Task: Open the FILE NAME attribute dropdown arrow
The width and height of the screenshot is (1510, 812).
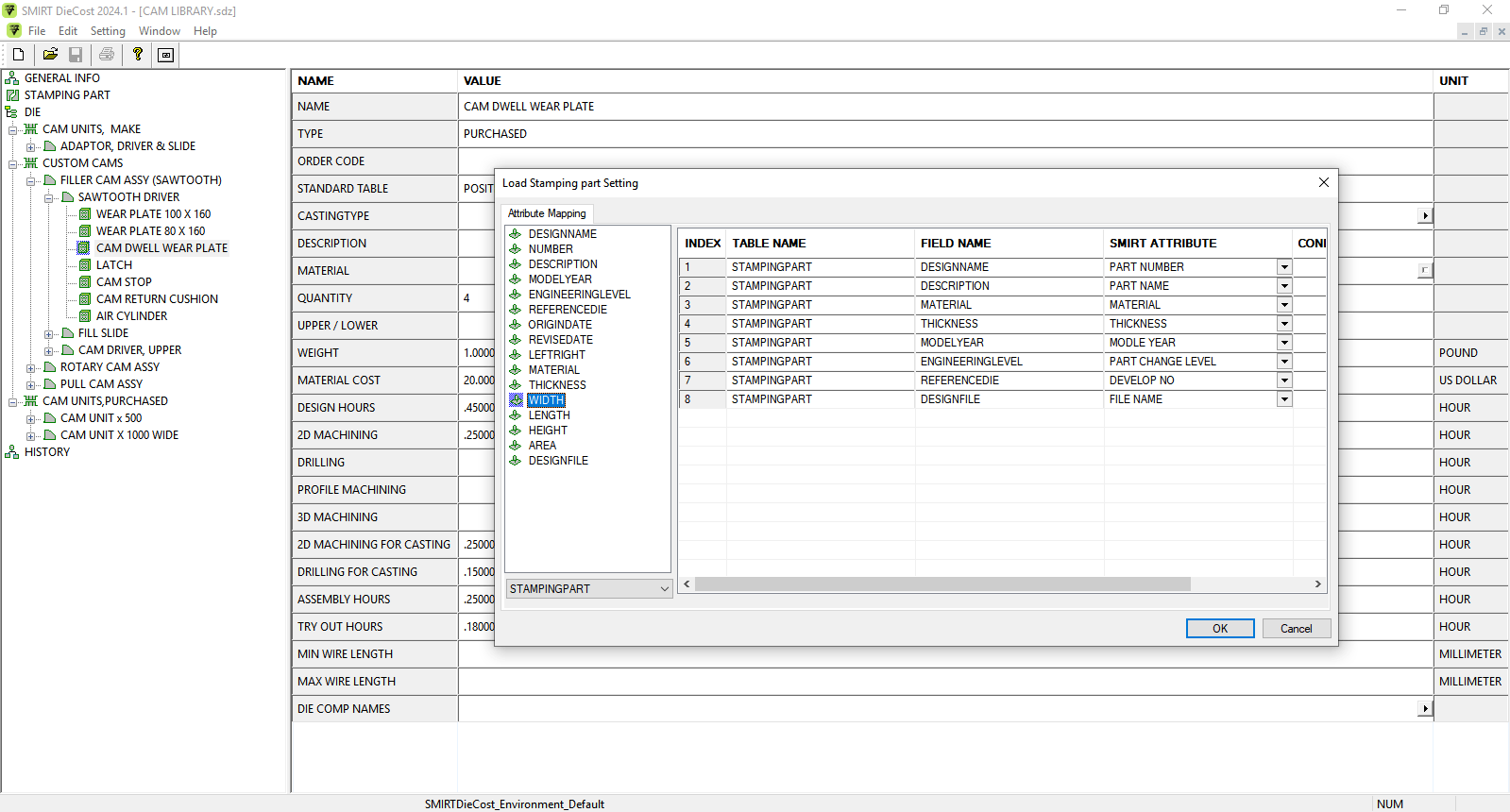Action: [1284, 399]
